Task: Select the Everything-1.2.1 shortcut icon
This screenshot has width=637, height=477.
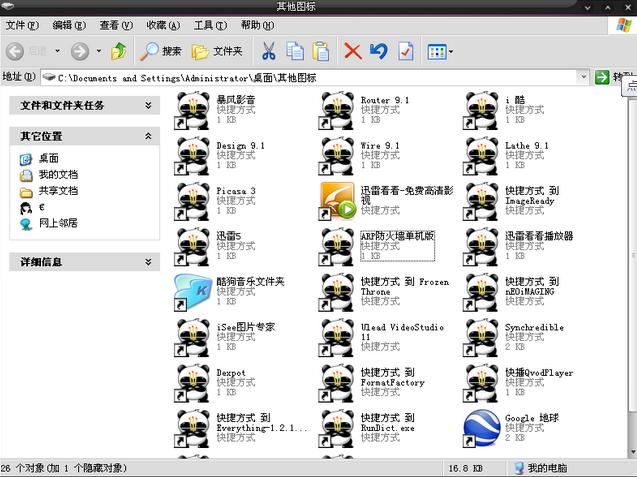Action: [x=192, y=429]
